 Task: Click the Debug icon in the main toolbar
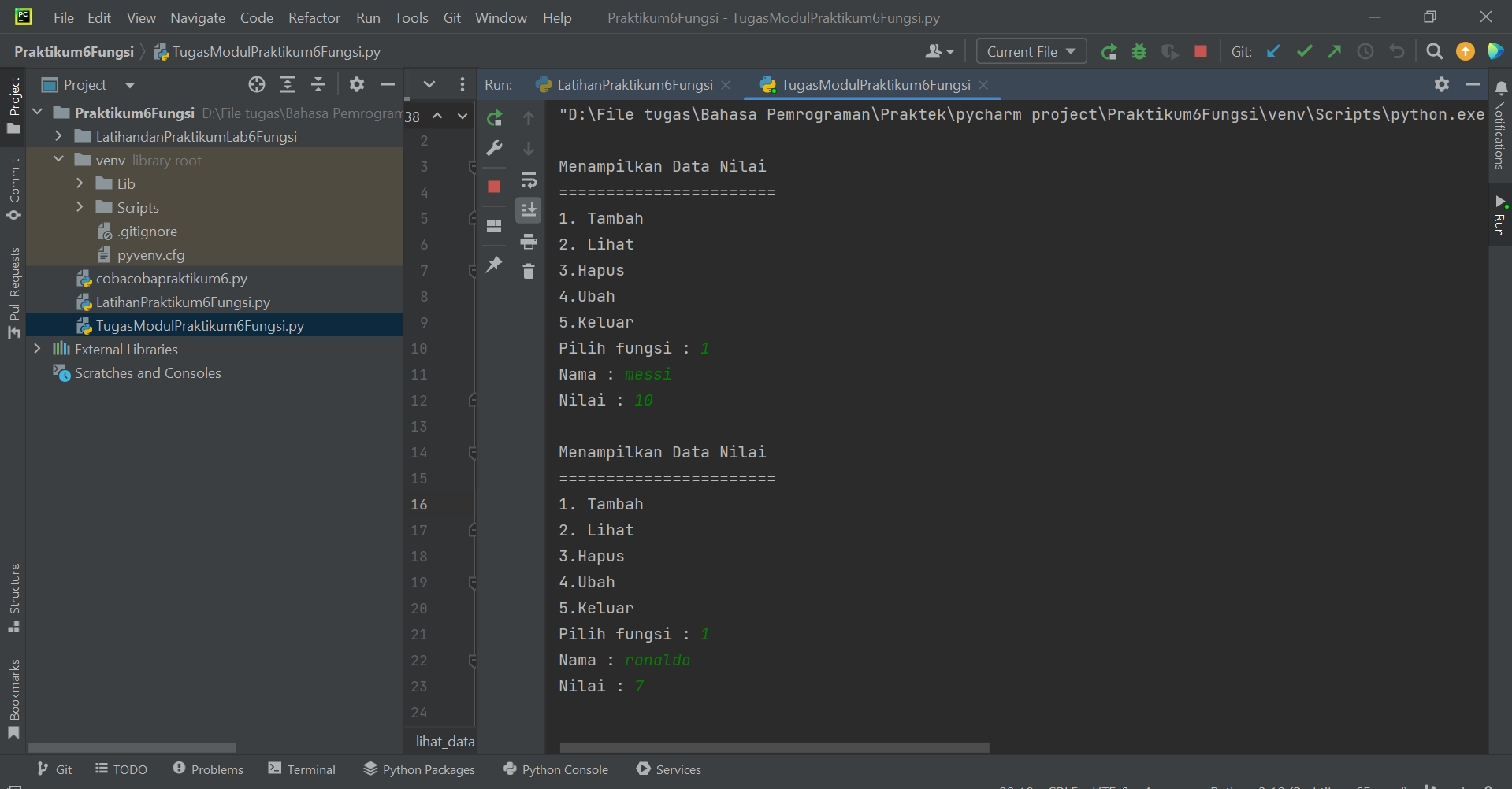click(1139, 51)
